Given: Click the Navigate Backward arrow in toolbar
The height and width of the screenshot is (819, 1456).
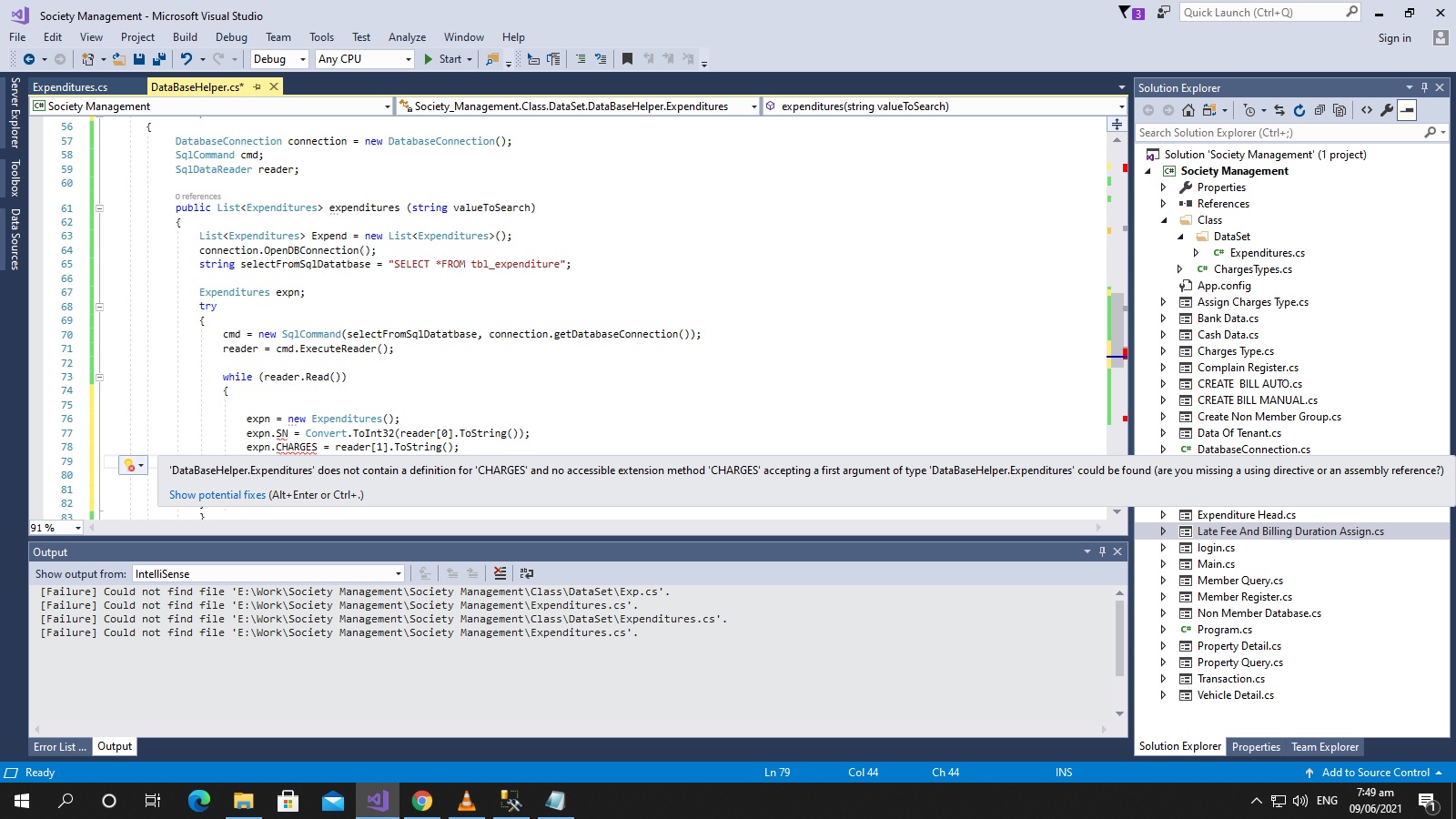Looking at the screenshot, I should tap(29, 59).
